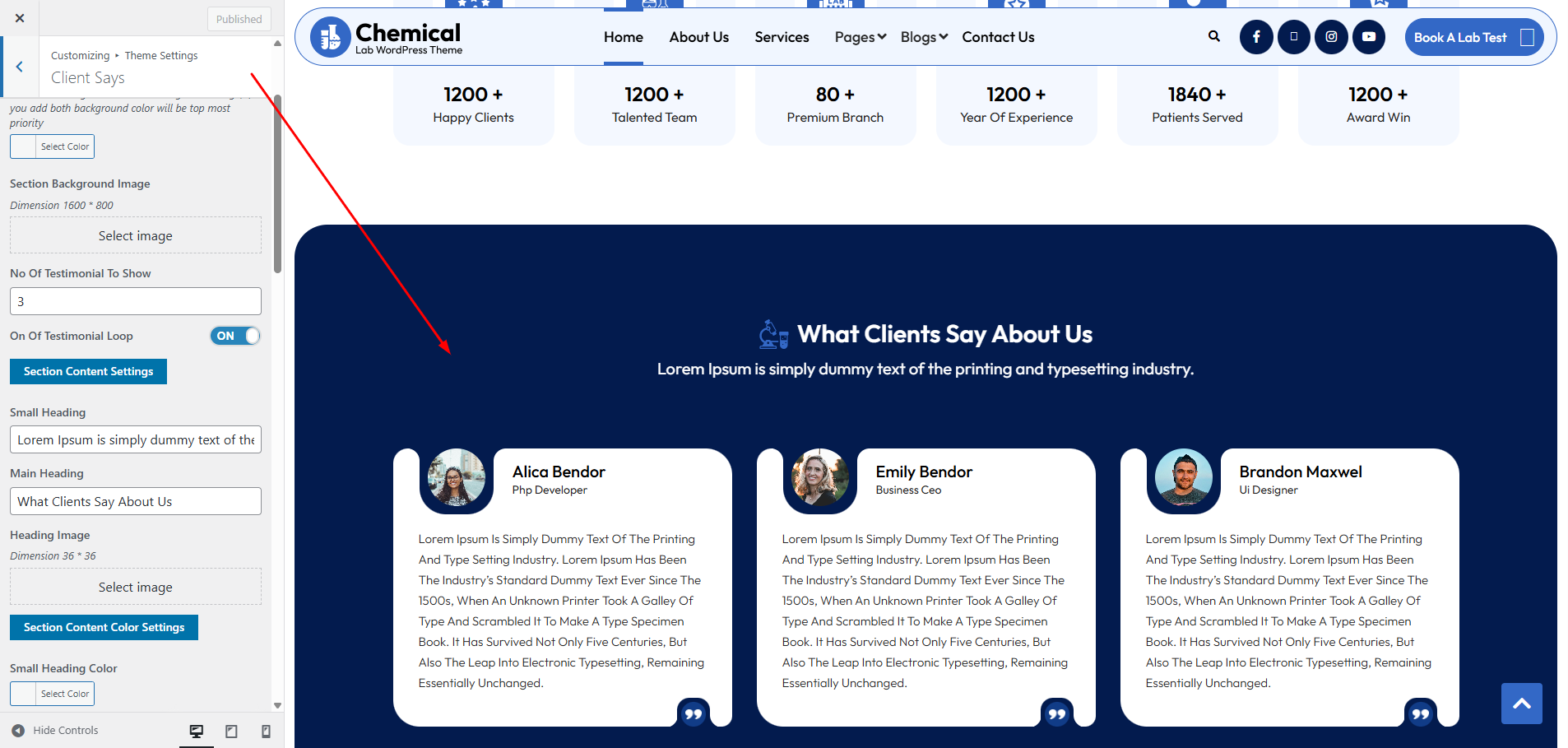Expand the Blogs dropdown menu
The width and height of the screenshot is (1568, 748).
[x=922, y=37]
